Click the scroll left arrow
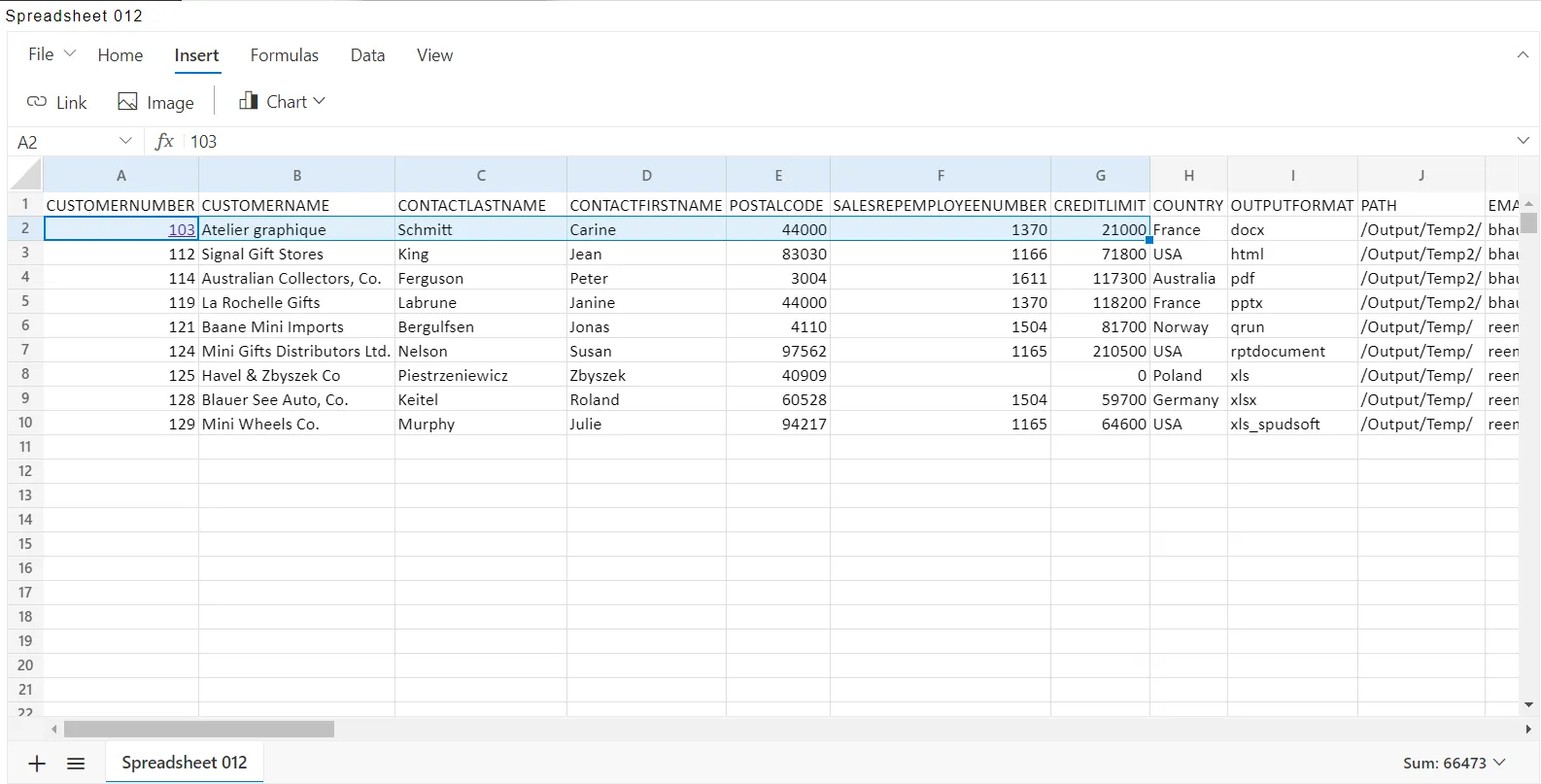Screen dimensions: 1541x784 54,729
